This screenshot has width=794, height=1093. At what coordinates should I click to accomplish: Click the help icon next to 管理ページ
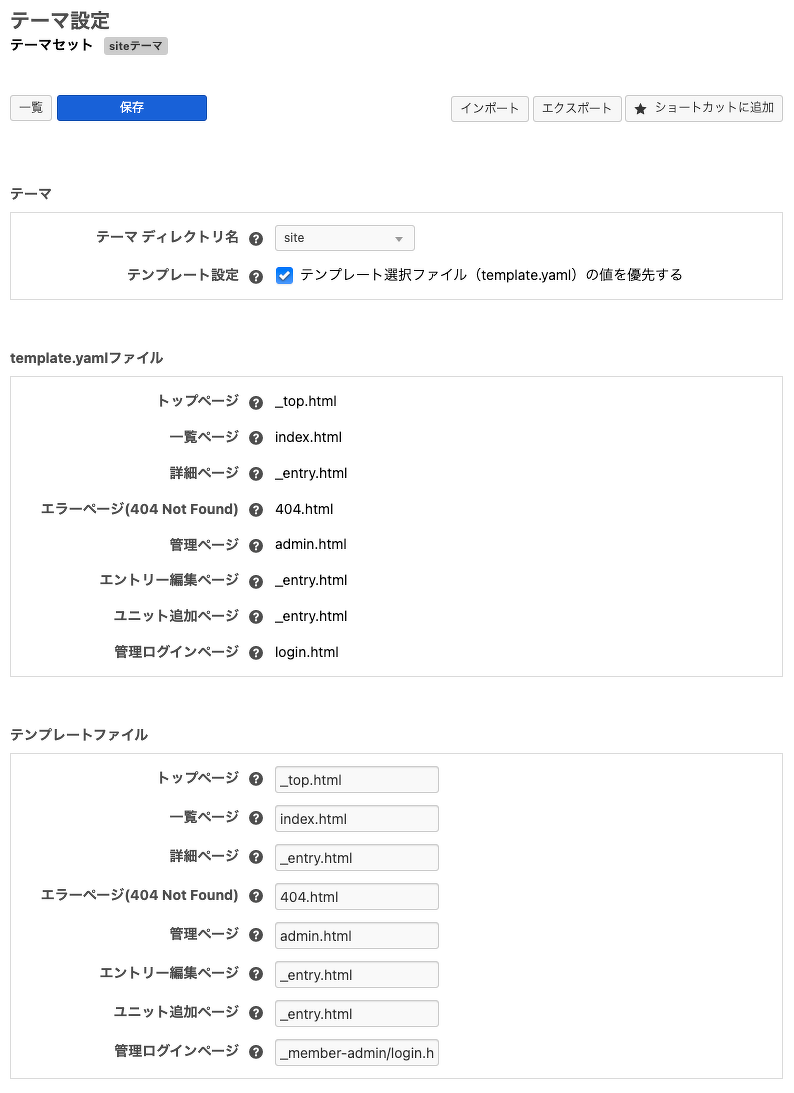(256, 545)
